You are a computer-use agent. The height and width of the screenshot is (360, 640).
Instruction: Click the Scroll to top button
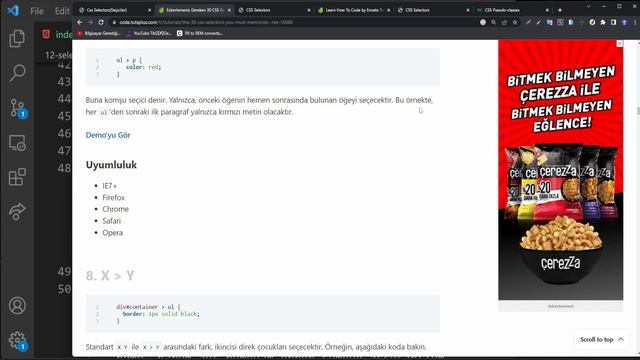[x=602, y=340]
